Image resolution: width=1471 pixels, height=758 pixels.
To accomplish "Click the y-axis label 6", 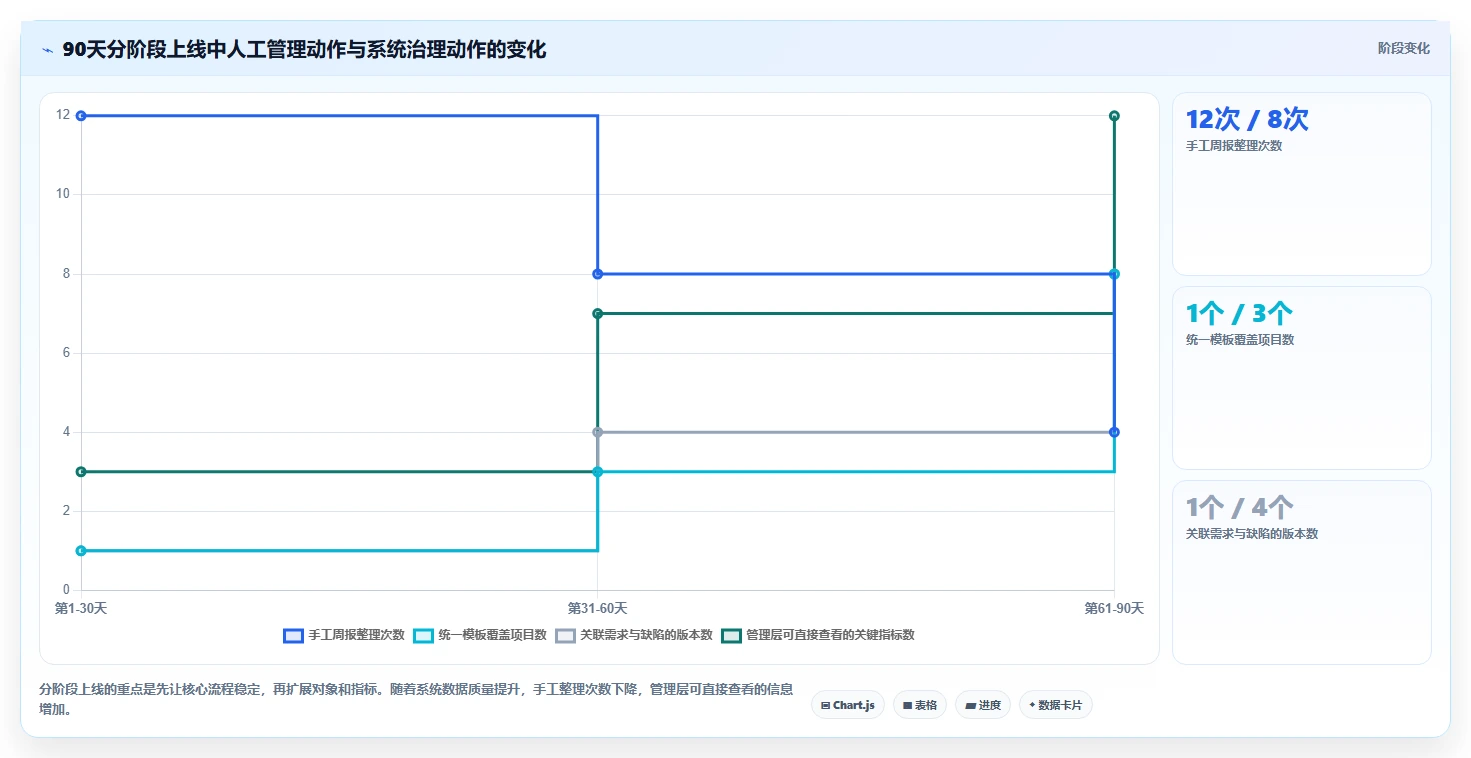I will point(66,353).
